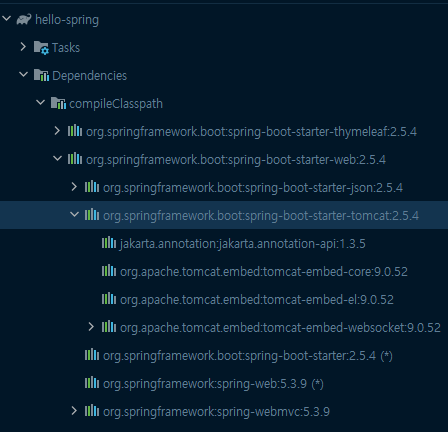This screenshot has width=448, height=432.
Task: Select the Dependencies label
Action: tap(90, 76)
